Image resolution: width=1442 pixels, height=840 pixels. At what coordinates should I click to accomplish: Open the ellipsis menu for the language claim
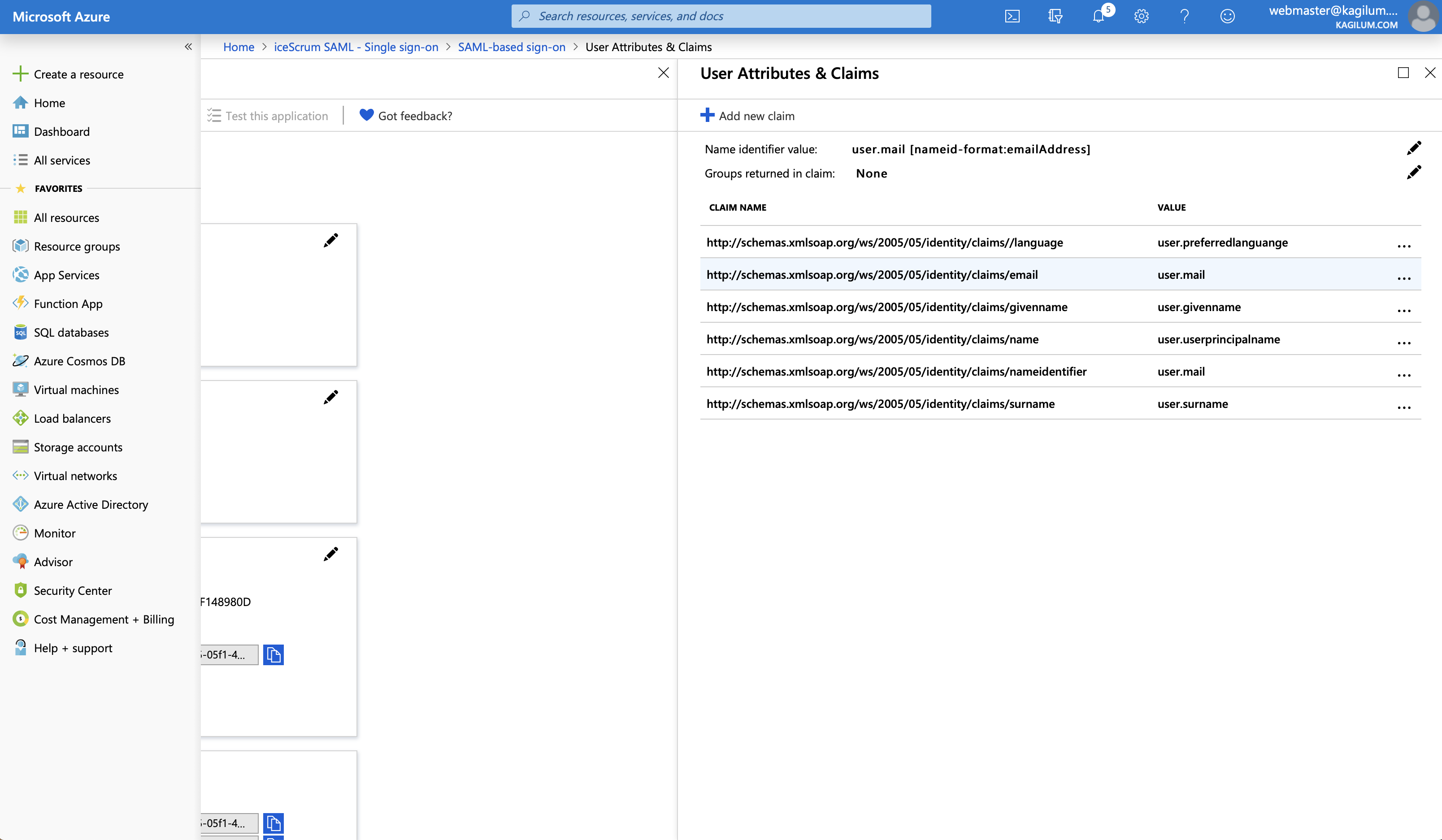coord(1403,246)
